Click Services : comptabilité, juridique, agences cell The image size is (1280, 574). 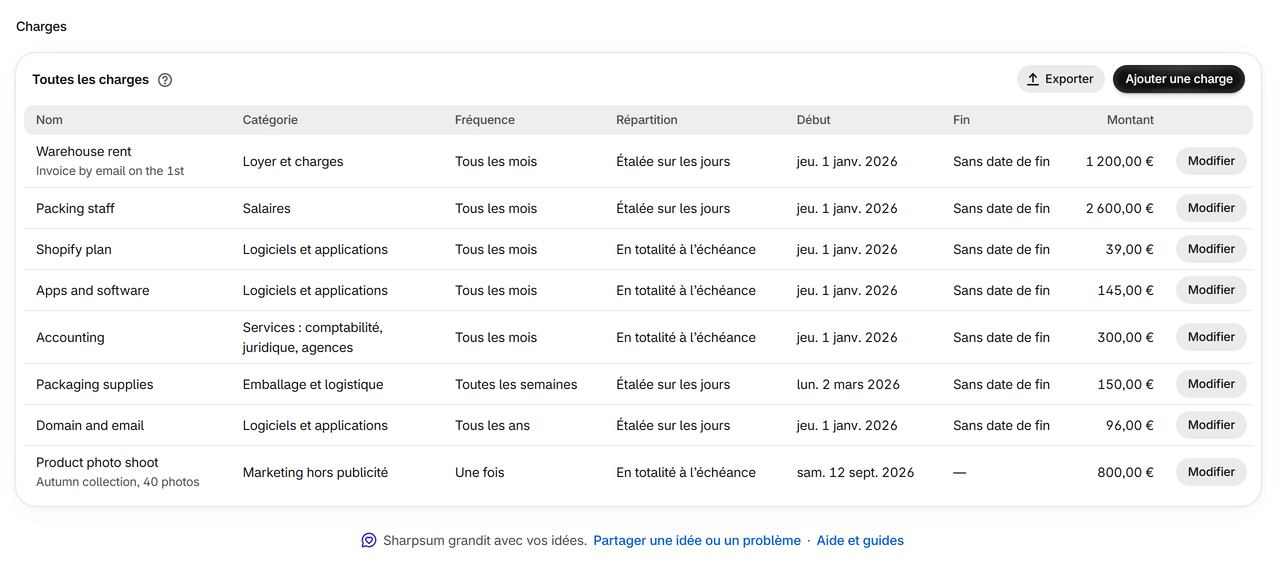coord(313,338)
